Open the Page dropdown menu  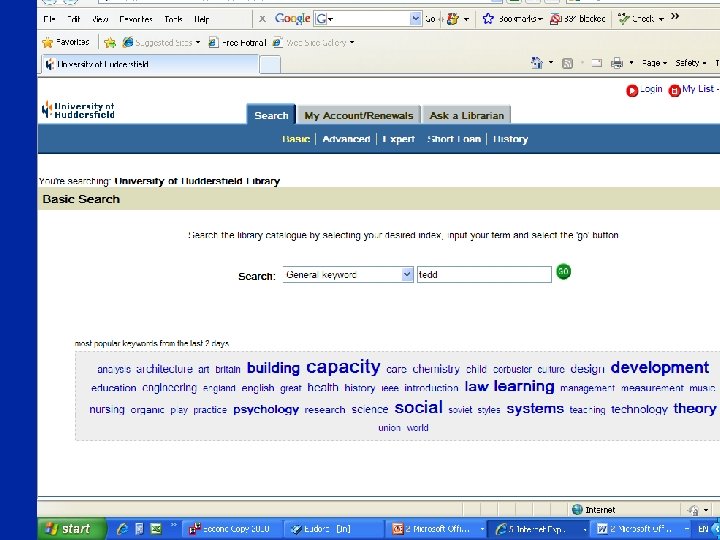[654, 63]
